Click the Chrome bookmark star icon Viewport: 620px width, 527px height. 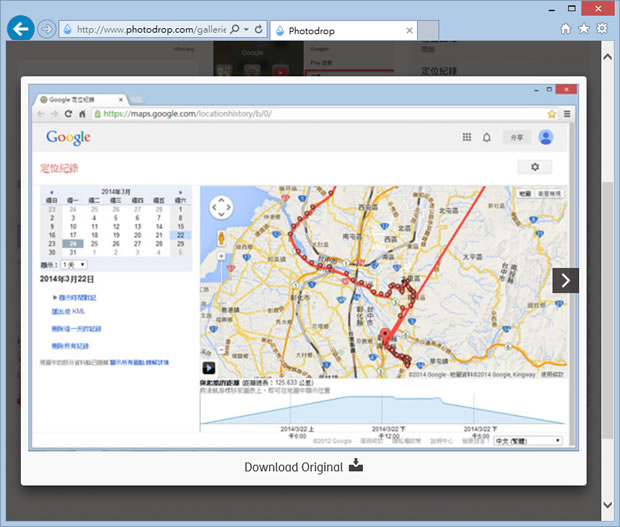pyautogui.click(x=551, y=114)
